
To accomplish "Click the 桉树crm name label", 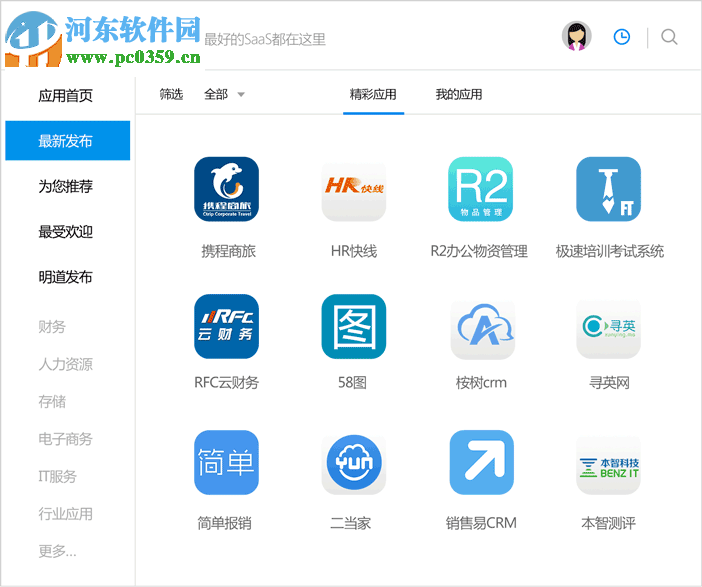I will 481,383.
